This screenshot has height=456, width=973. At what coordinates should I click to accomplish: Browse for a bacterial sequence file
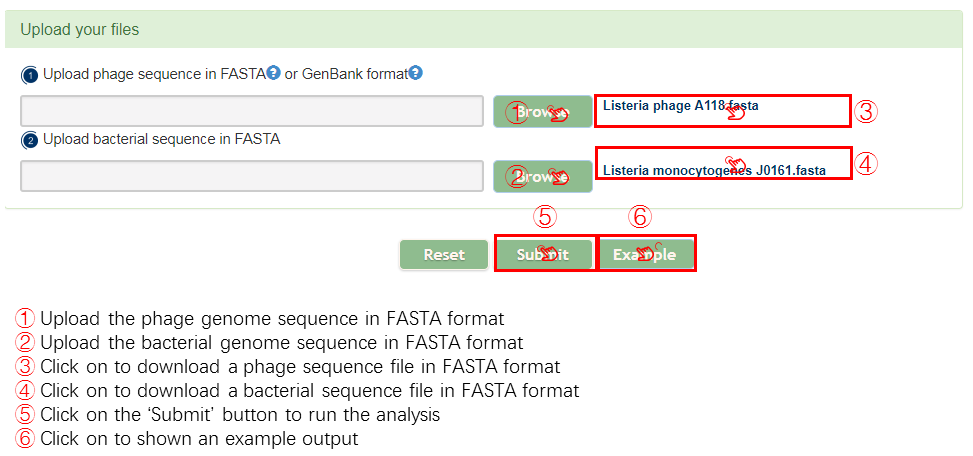(x=542, y=176)
